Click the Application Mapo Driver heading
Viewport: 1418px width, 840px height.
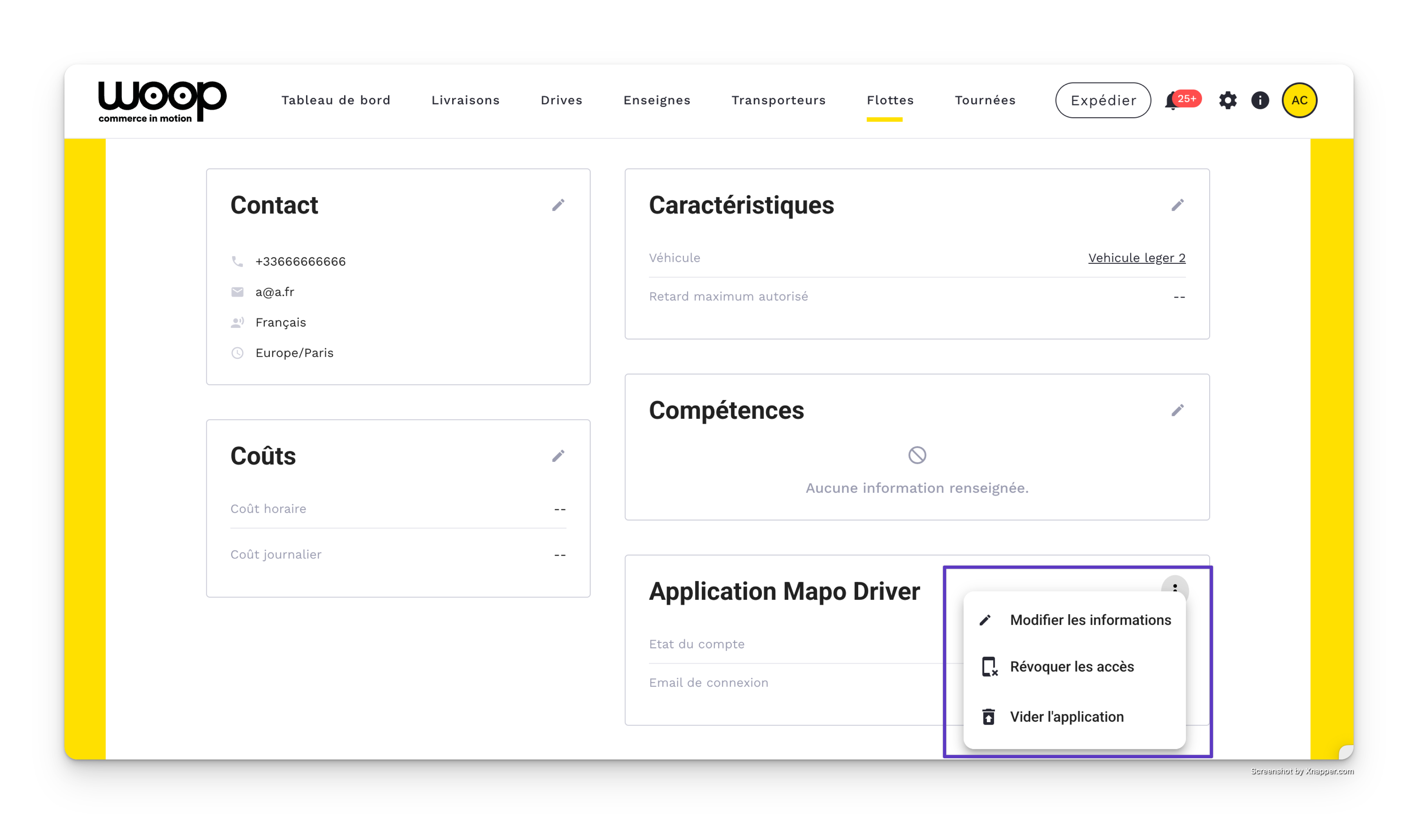click(x=784, y=591)
